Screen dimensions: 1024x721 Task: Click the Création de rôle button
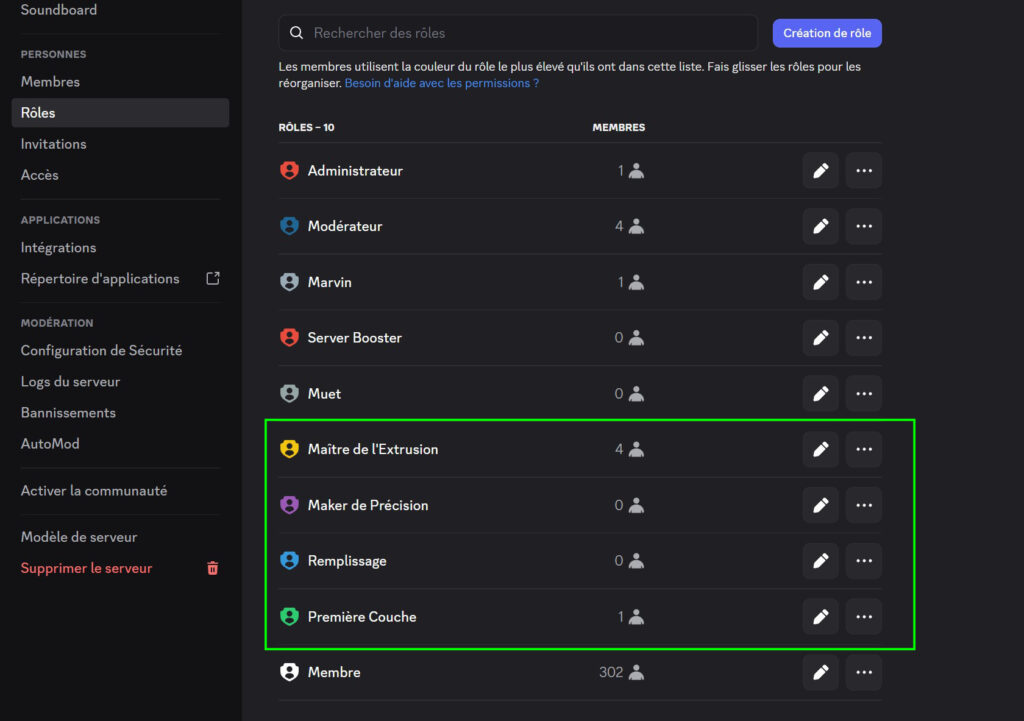826,33
